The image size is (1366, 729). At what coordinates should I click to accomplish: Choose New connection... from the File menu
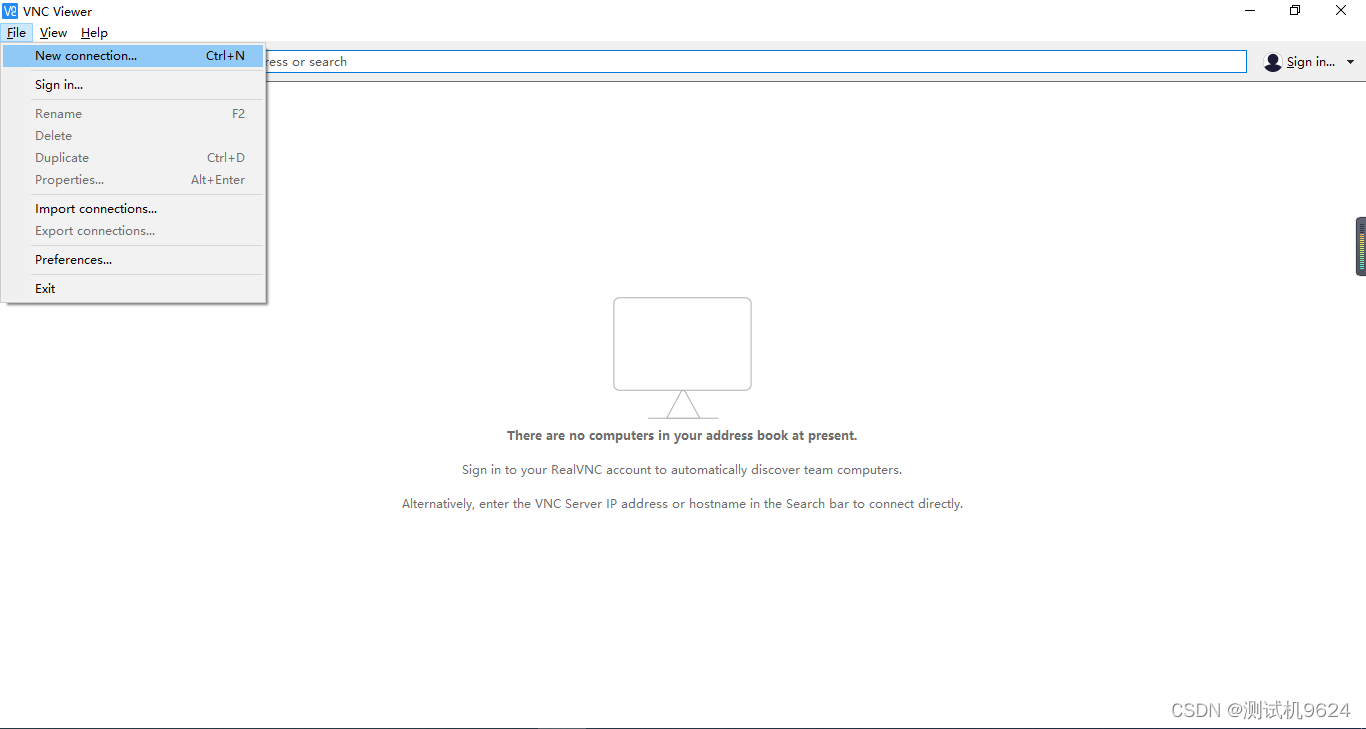coord(133,56)
